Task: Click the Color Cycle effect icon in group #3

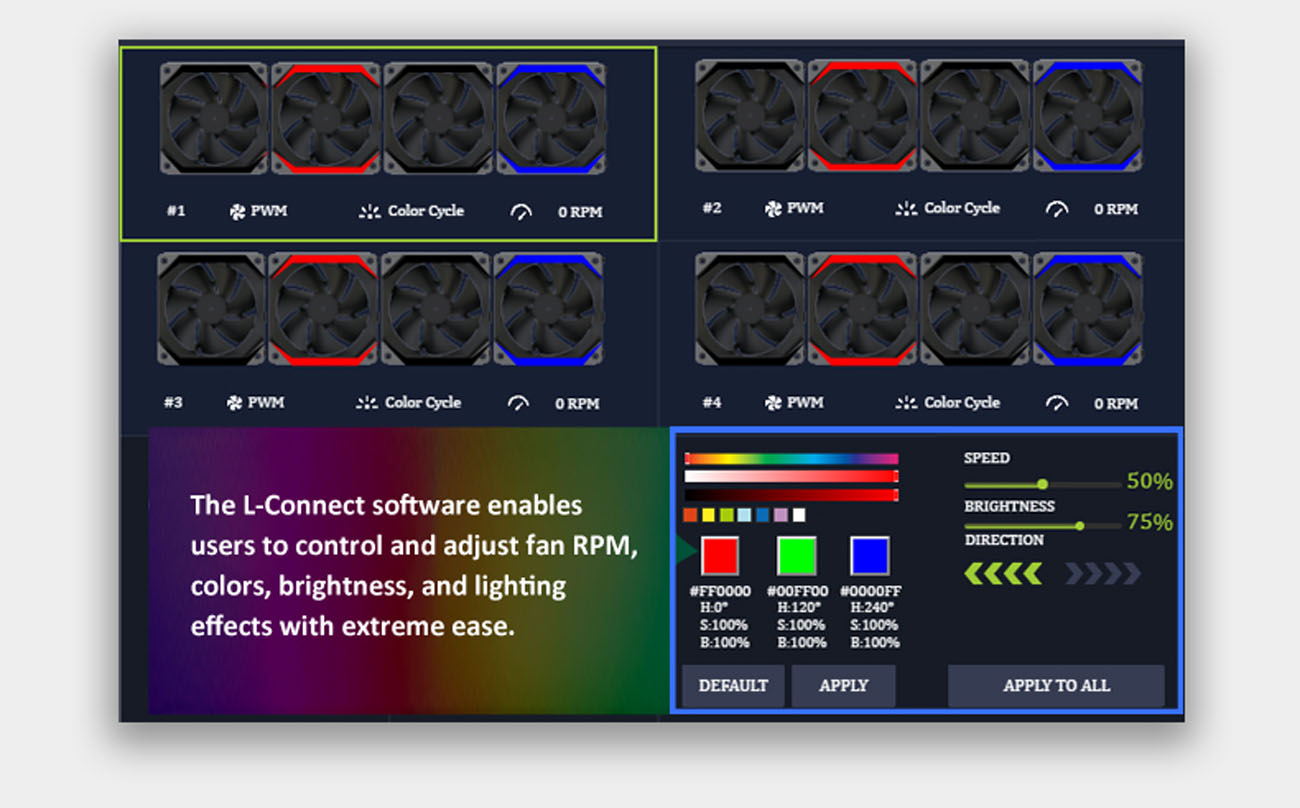Action: tap(367, 403)
